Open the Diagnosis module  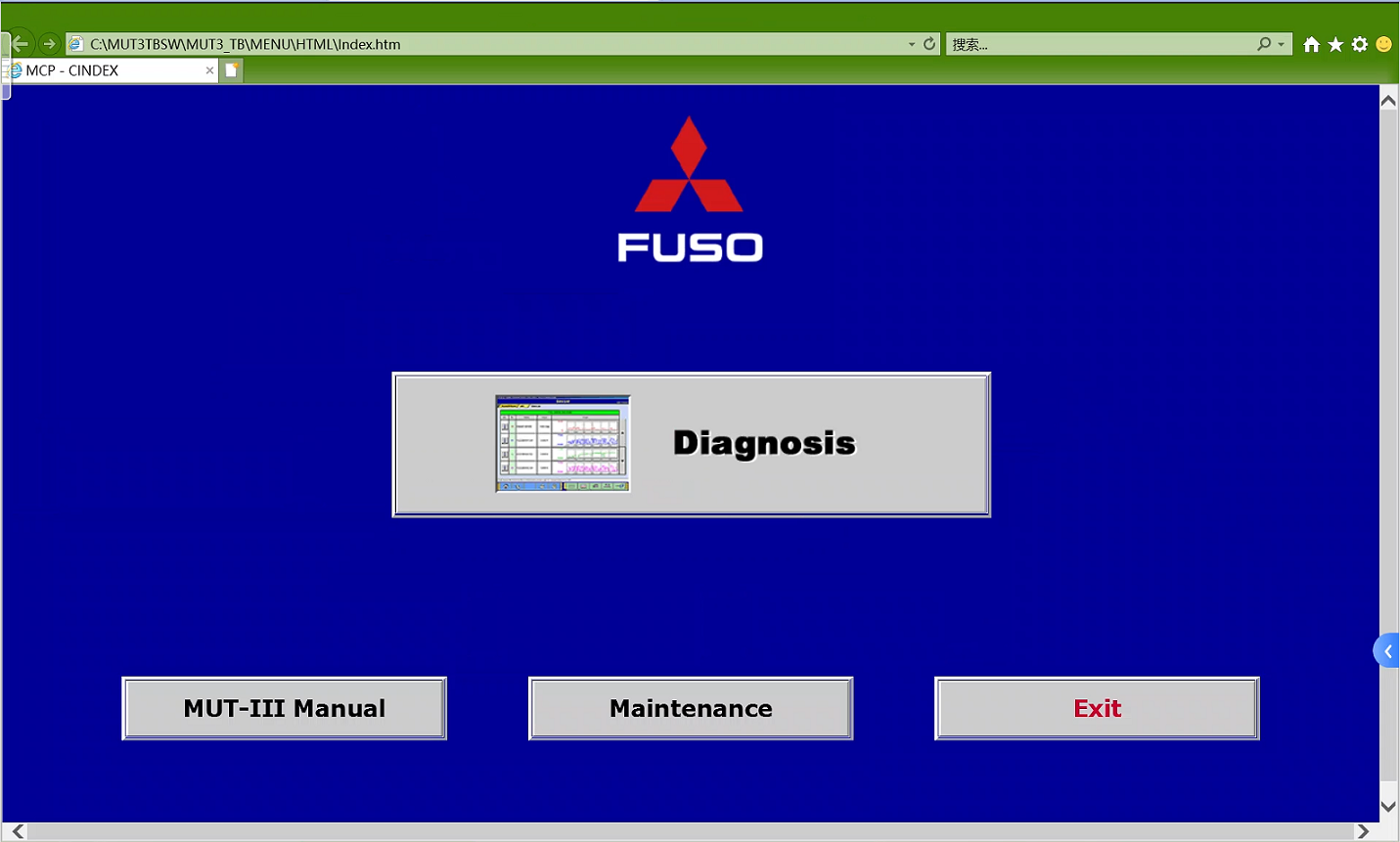click(691, 444)
